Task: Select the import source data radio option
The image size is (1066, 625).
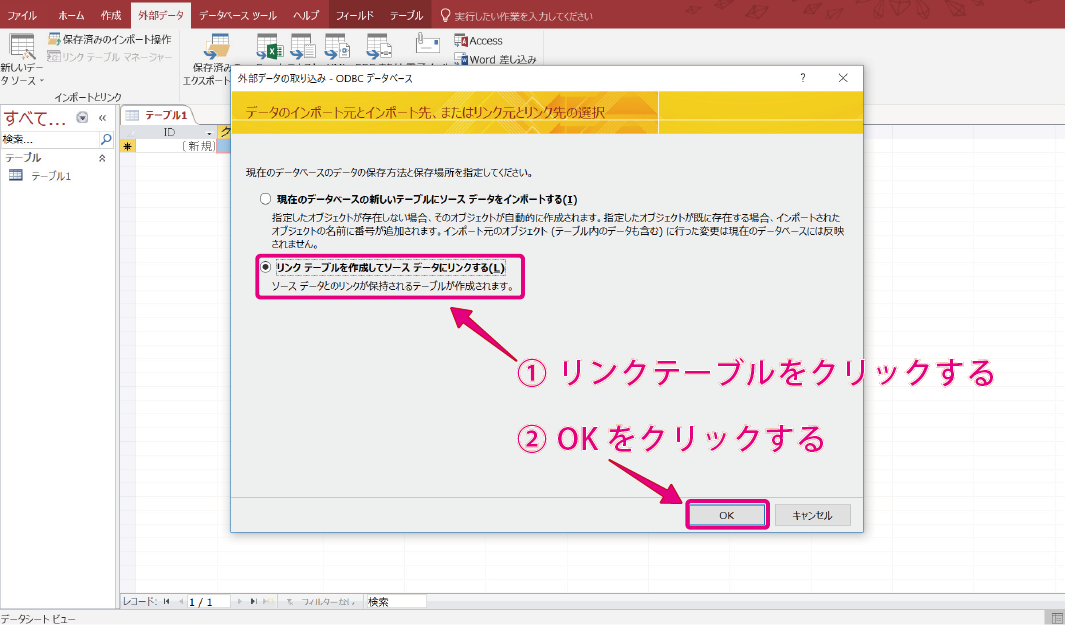Action: 265,199
